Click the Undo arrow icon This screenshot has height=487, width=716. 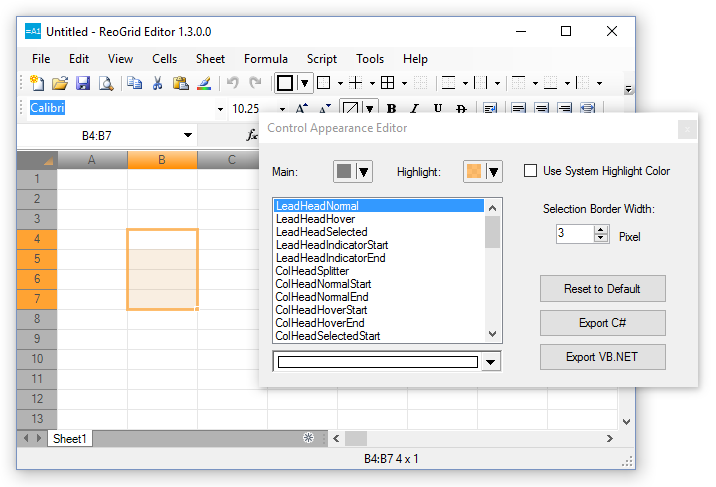click(x=232, y=83)
